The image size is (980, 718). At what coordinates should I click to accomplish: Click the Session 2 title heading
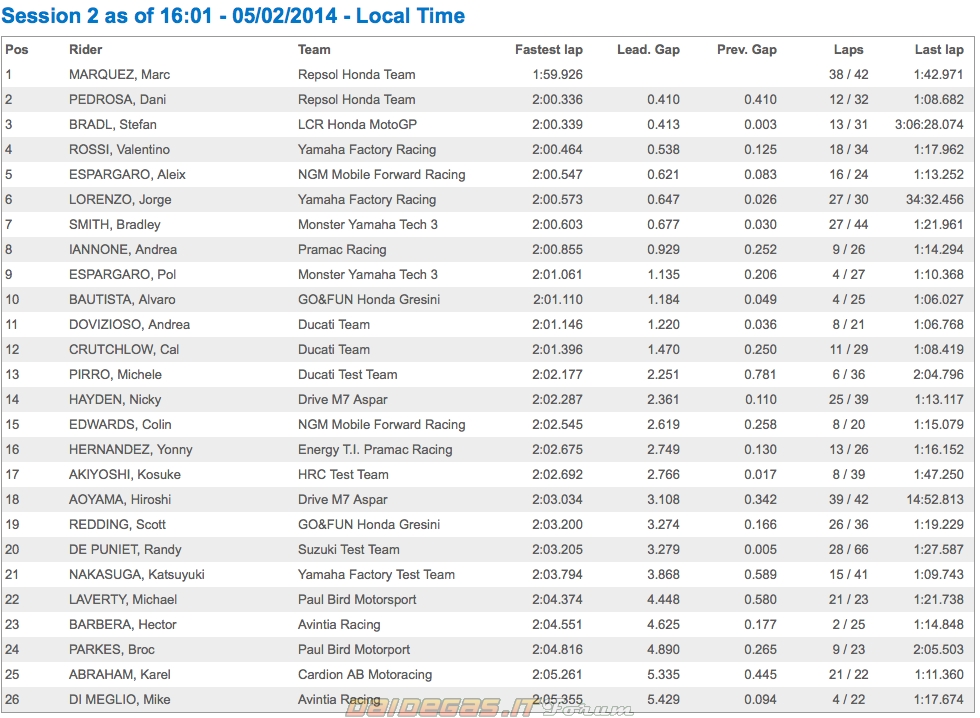click(234, 16)
